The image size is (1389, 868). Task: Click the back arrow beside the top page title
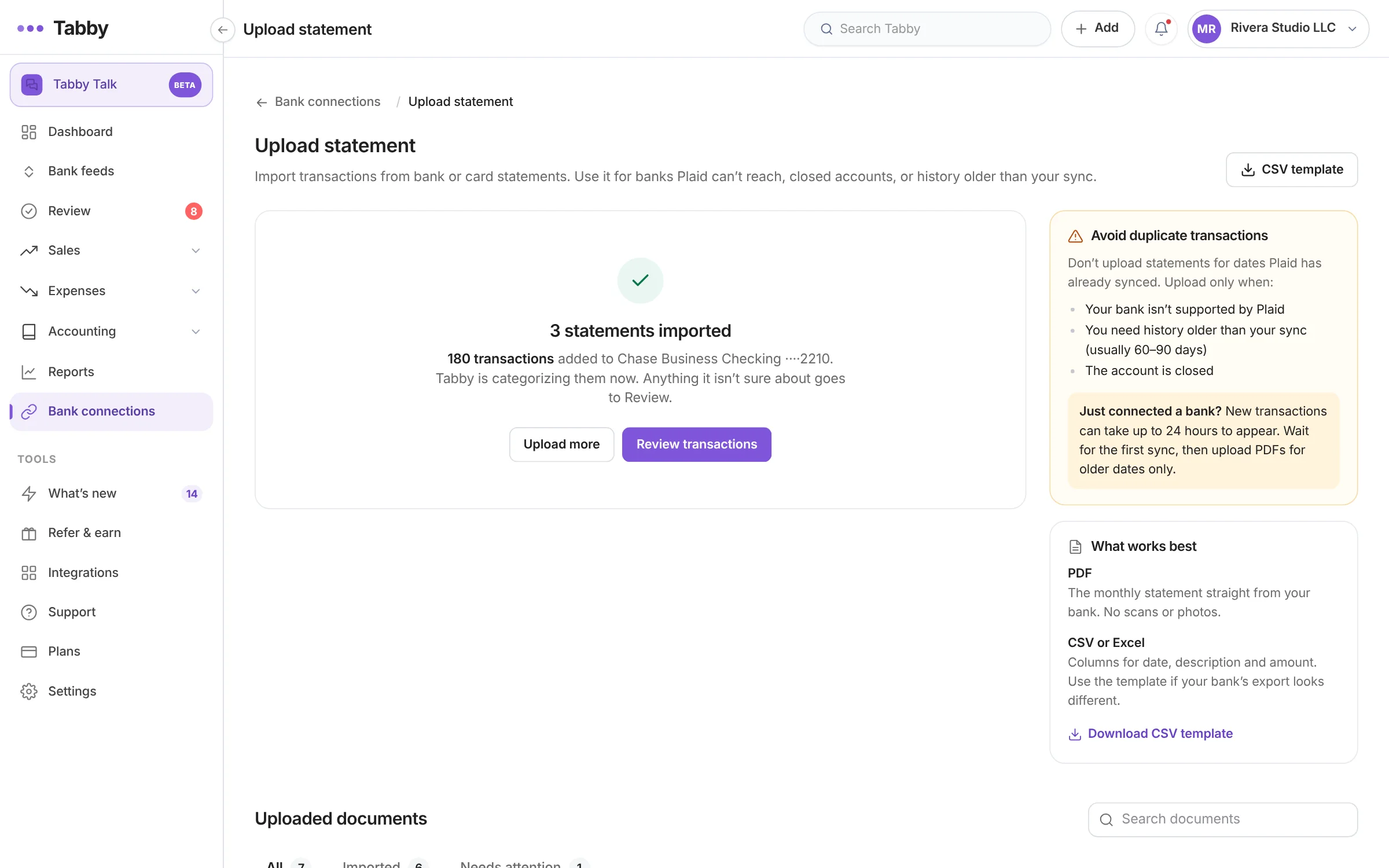pyautogui.click(x=223, y=30)
